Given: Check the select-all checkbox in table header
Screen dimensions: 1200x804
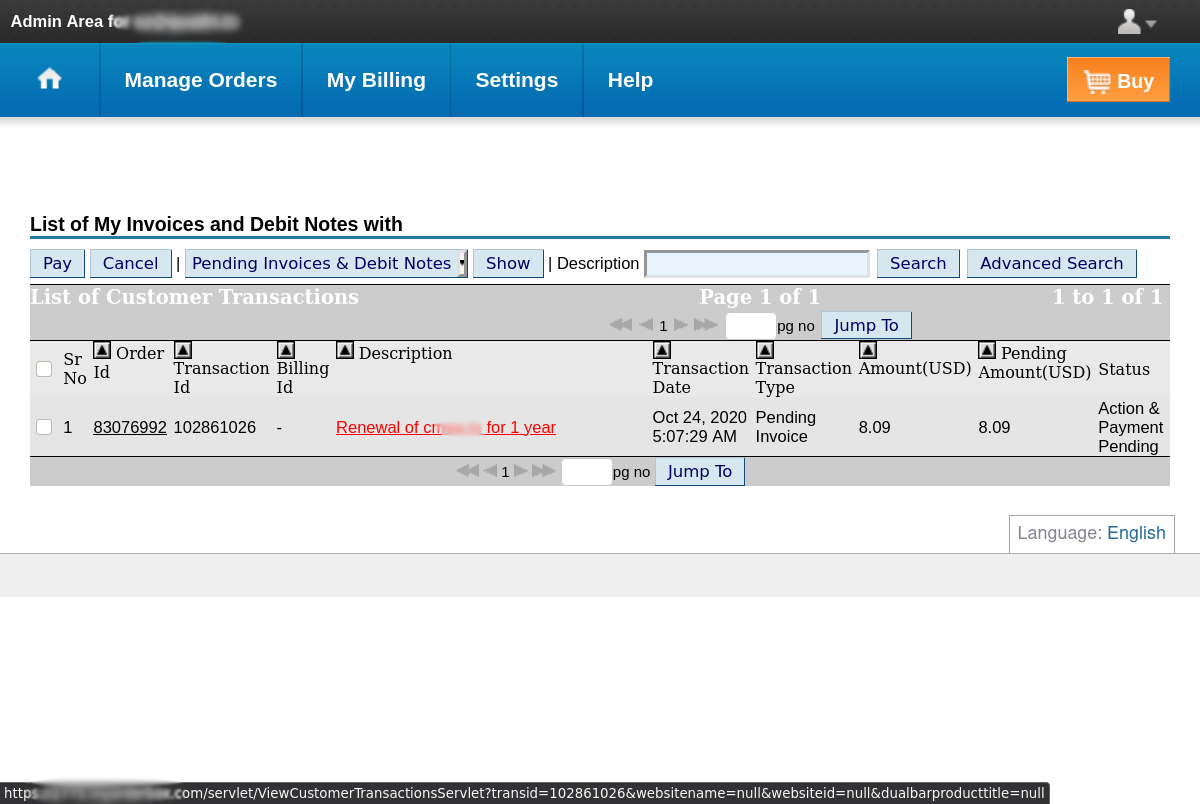Looking at the screenshot, I should pos(43,369).
